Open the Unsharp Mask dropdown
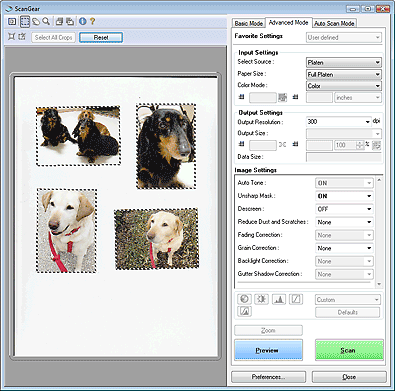Image resolution: width=395 pixels, height=391 pixels. pyautogui.click(x=344, y=196)
